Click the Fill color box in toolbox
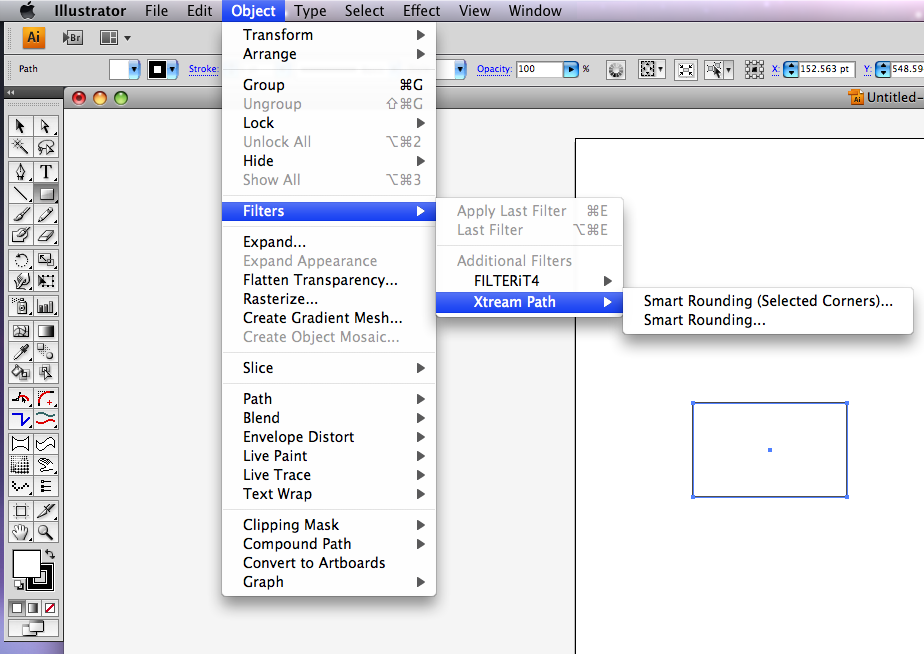The width and height of the screenshot is (924, 654). 27,564
